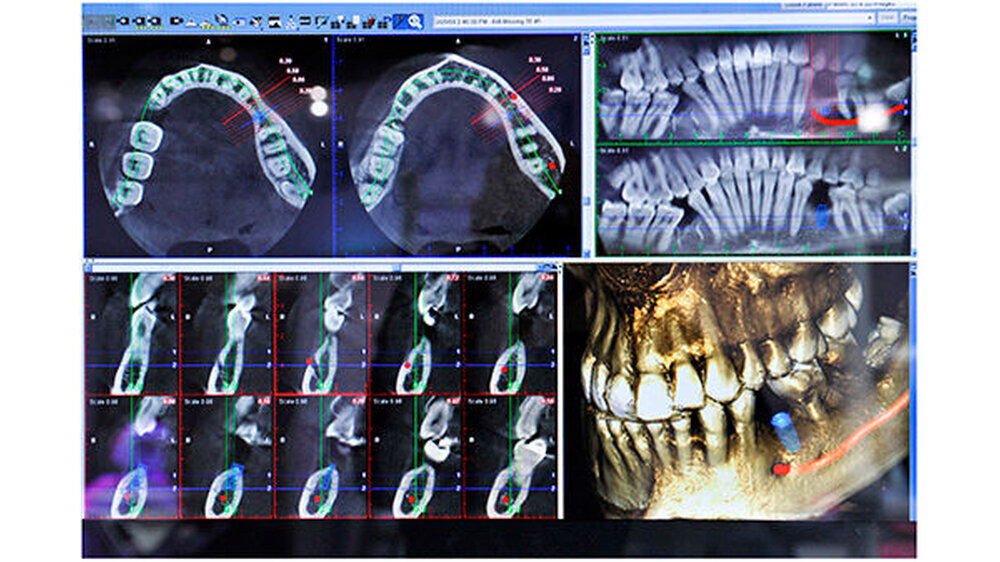Open the first cross-section slice in bottom row
Image resolution: width=1000 pixels, height=562 pixels.
point(130,457)
